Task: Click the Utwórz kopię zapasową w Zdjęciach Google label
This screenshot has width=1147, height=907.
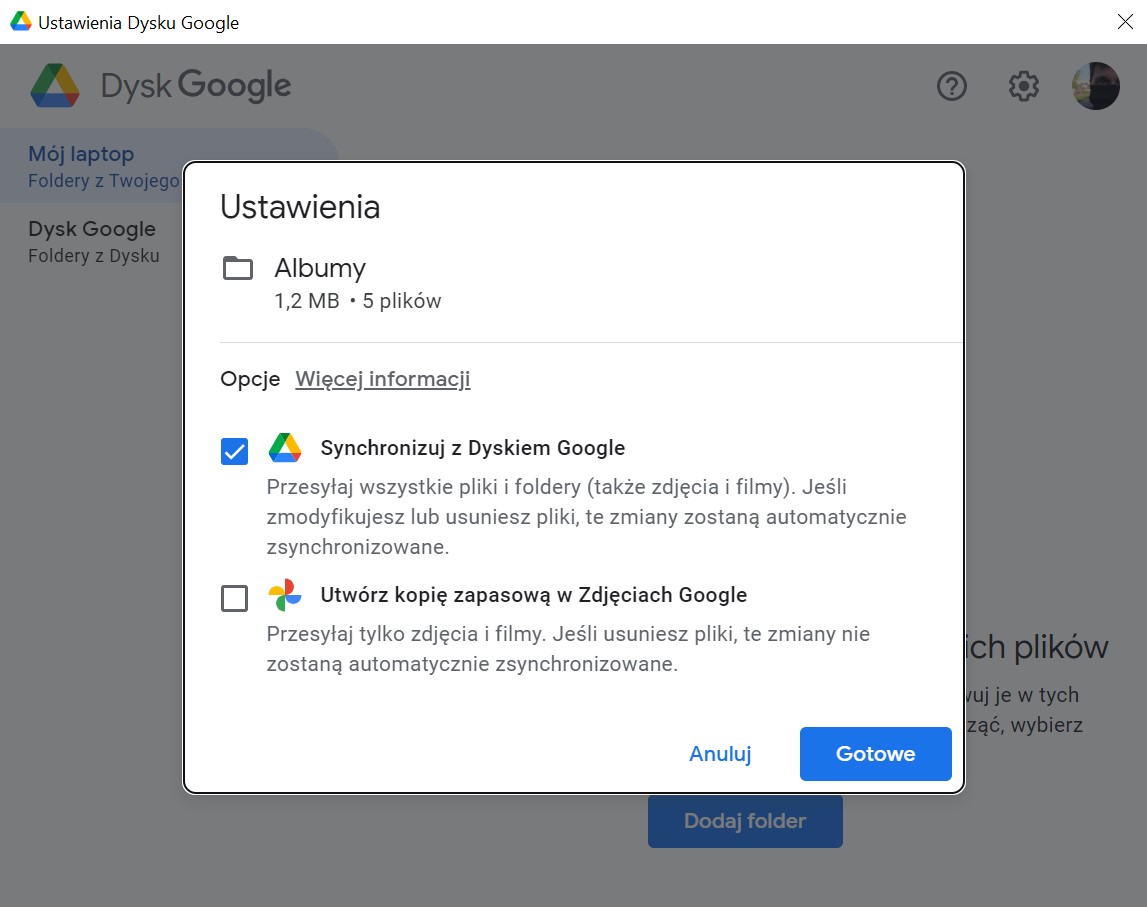Action: (x=533, y=595)
